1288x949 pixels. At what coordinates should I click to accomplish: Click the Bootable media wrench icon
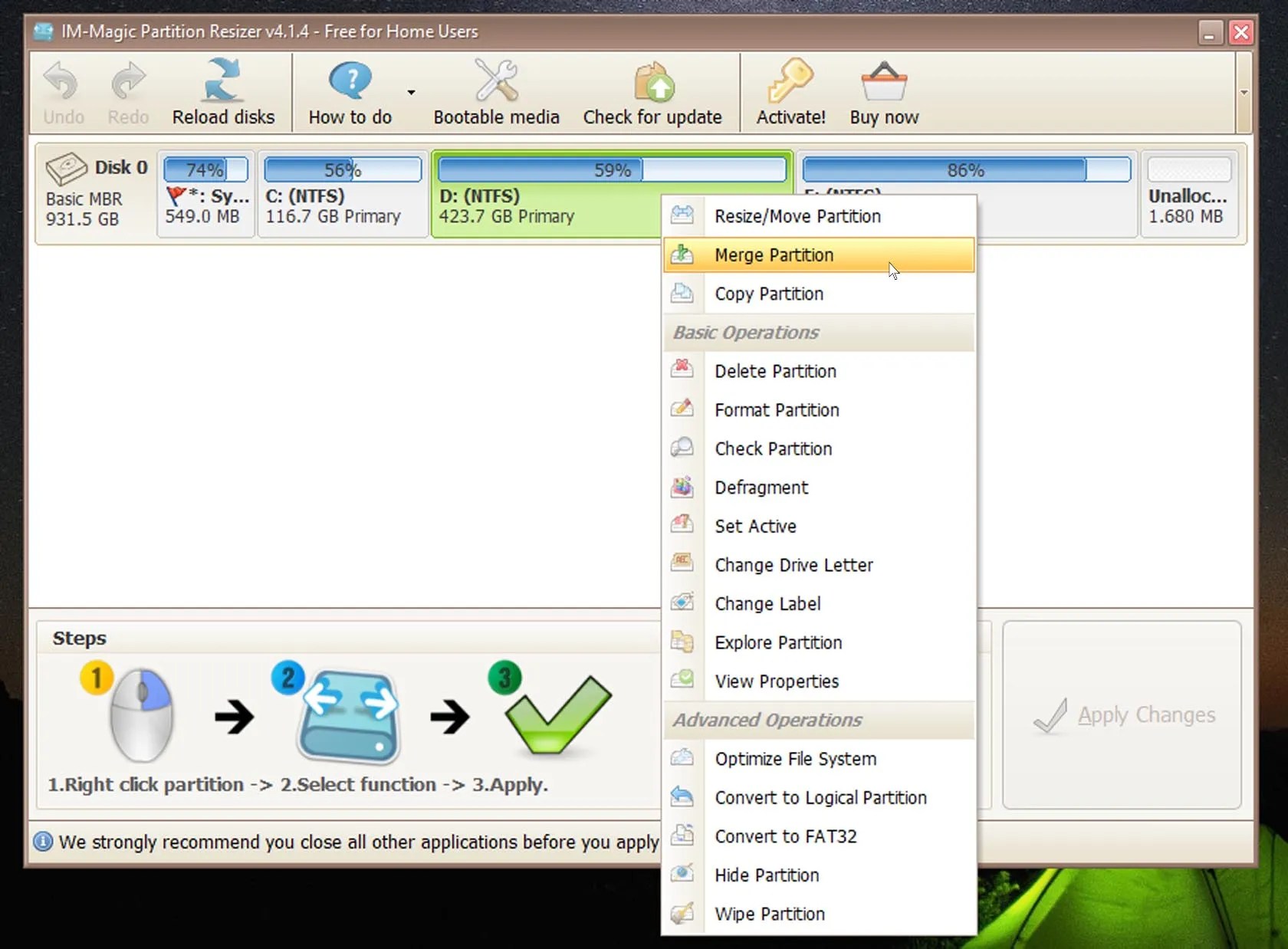point(495,80)
